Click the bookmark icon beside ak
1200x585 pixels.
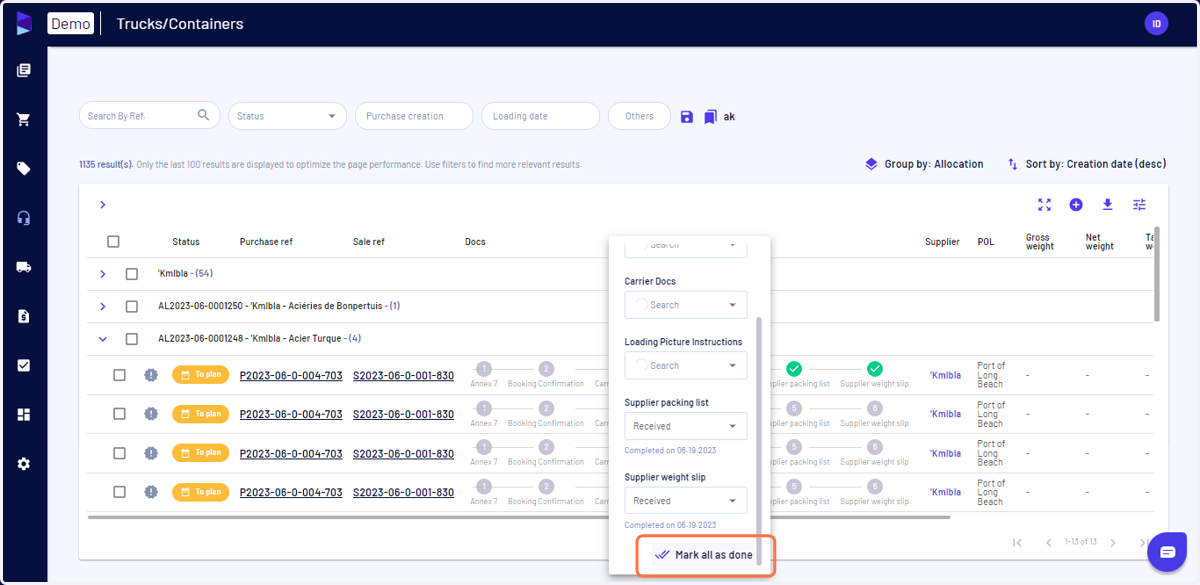710,117
